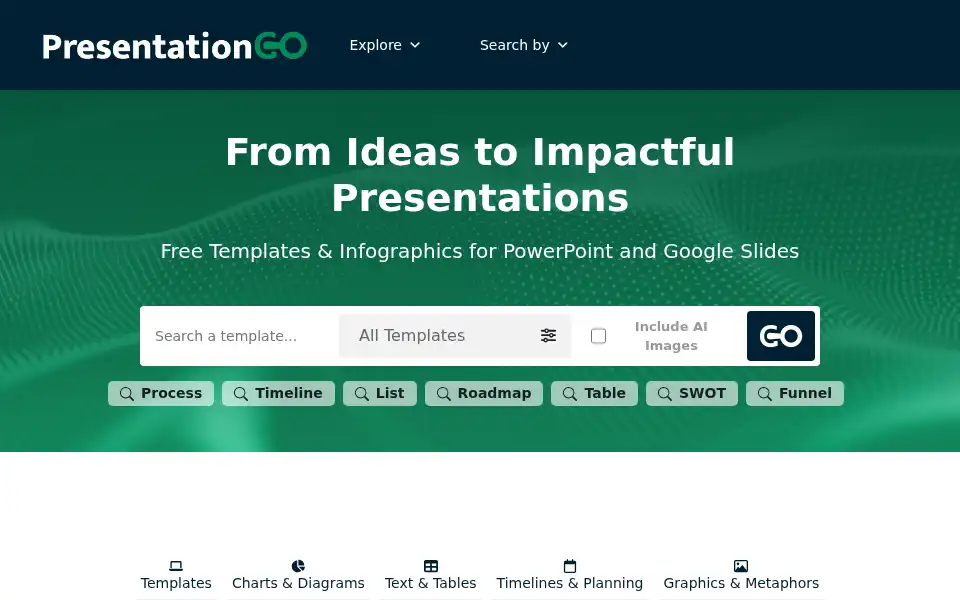Click the pie chart icon

click(x=298, y=566)
